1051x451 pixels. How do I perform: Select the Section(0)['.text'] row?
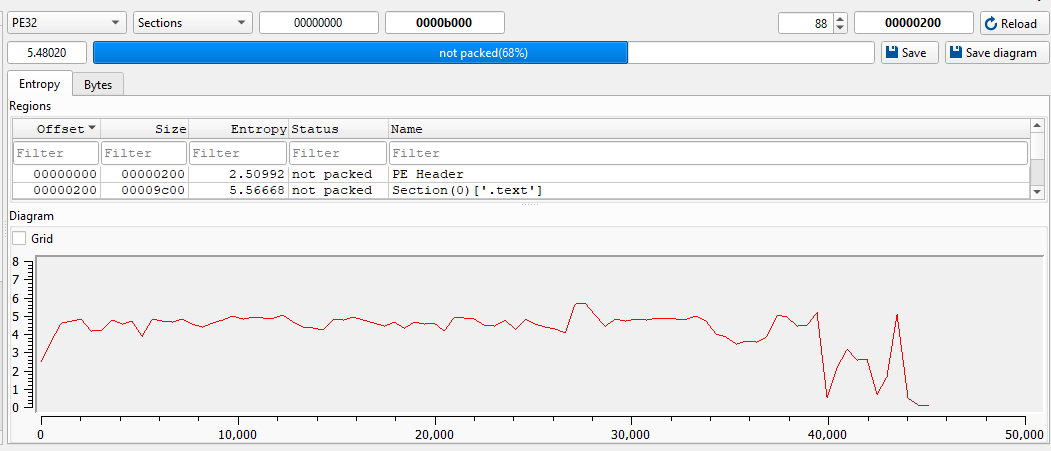tap(466, 190)
